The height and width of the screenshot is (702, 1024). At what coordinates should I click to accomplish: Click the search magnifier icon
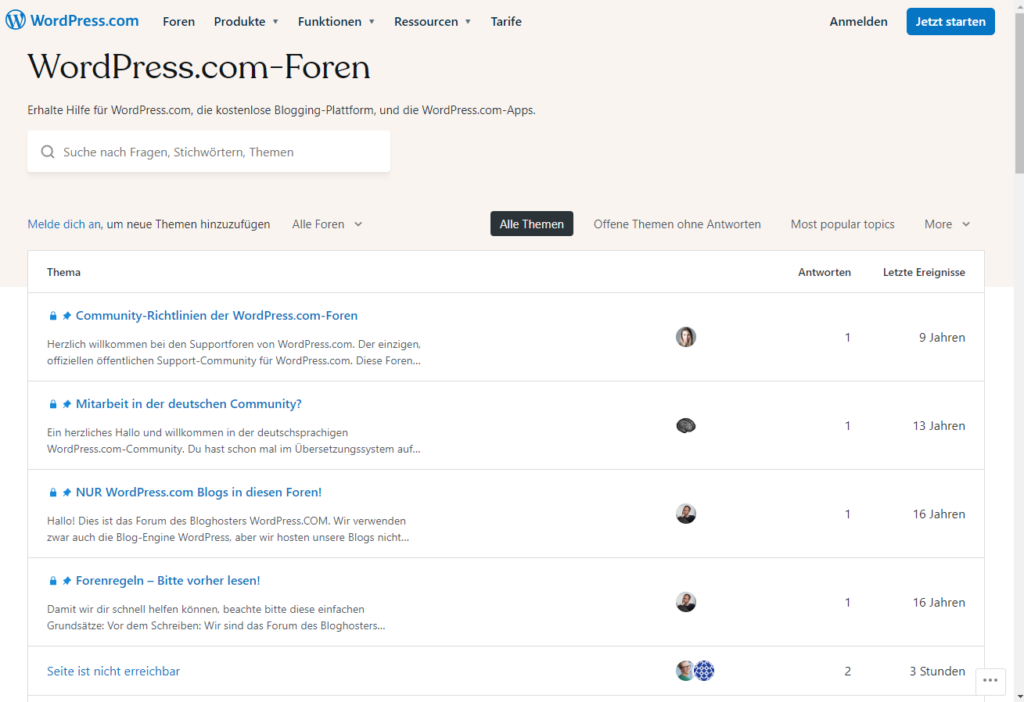(x=48, y=152)
